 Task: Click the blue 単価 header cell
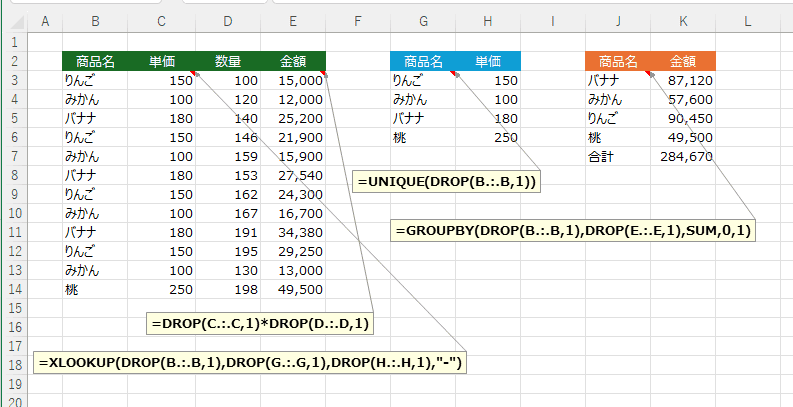488,61
